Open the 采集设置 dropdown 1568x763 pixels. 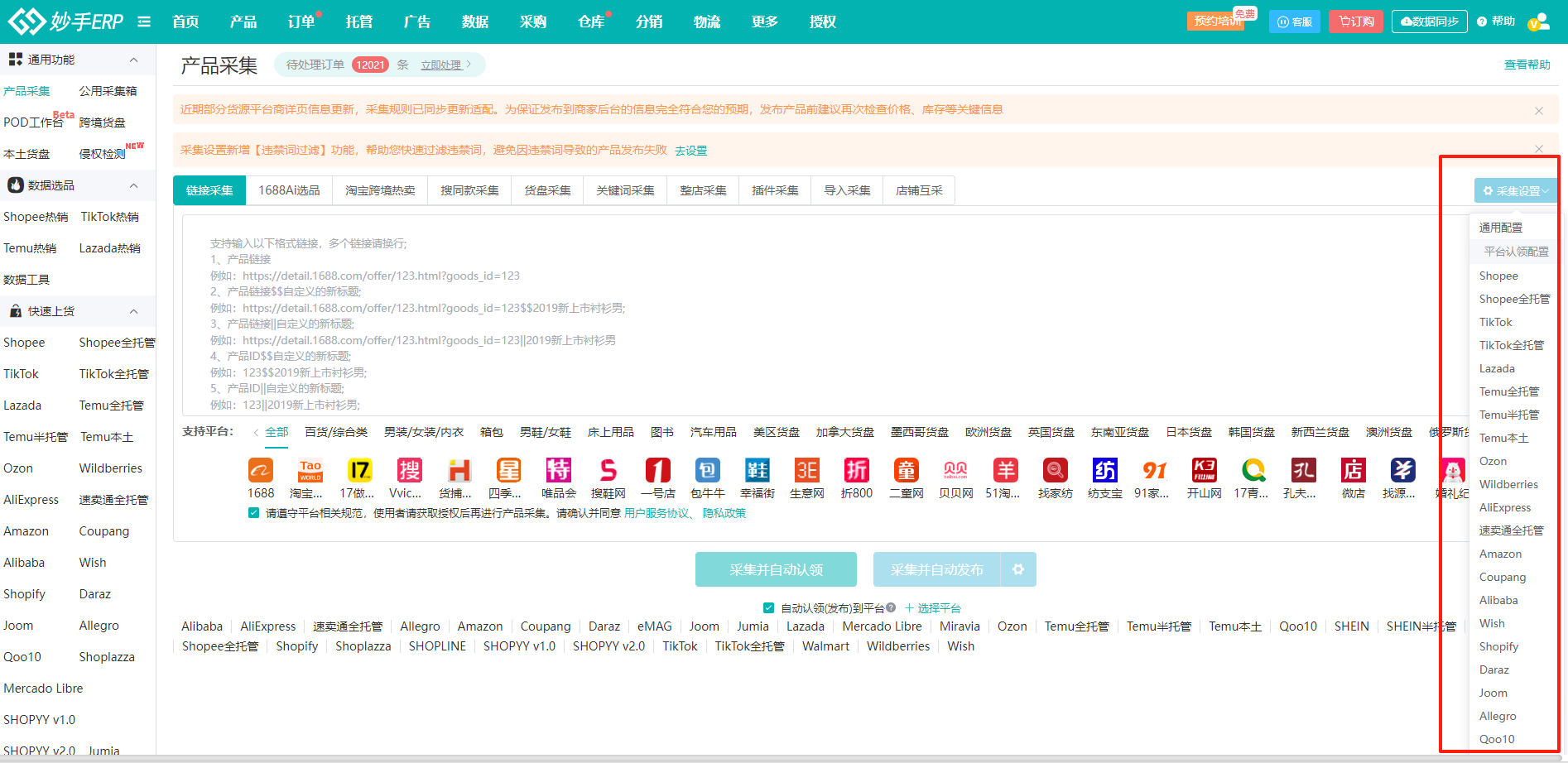1514,190
